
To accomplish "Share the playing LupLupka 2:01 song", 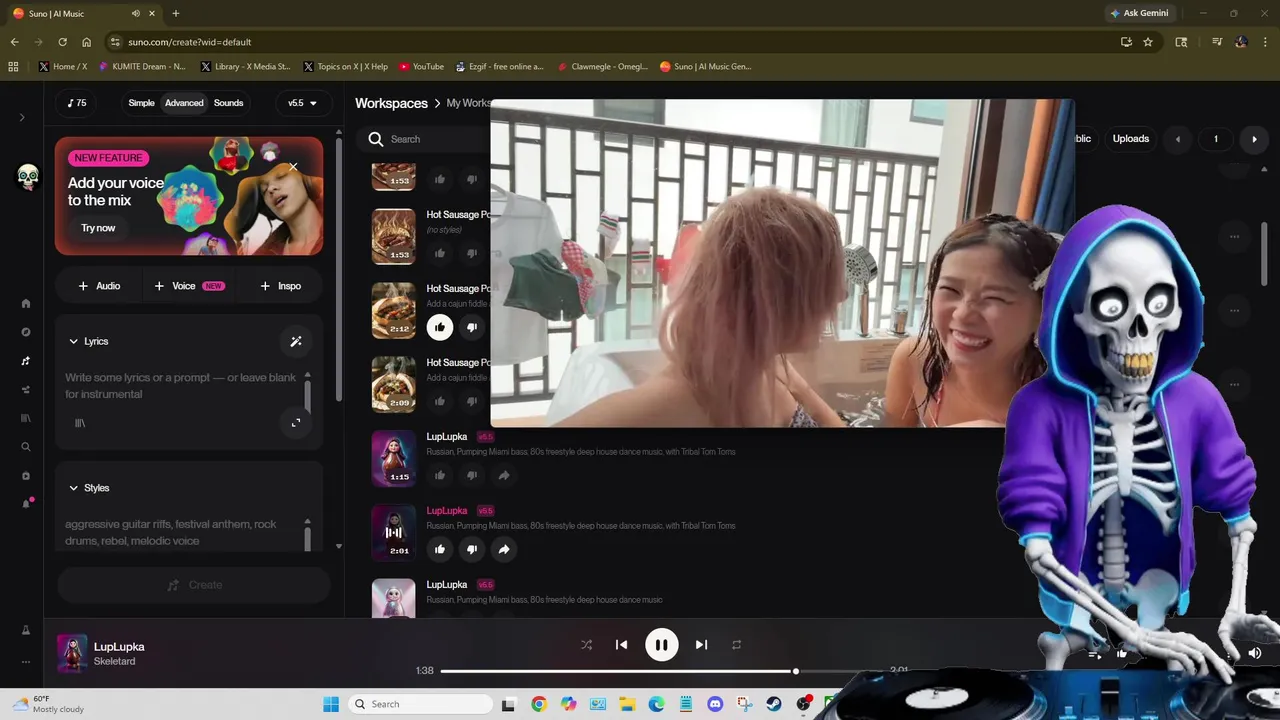I will [504, 549].
